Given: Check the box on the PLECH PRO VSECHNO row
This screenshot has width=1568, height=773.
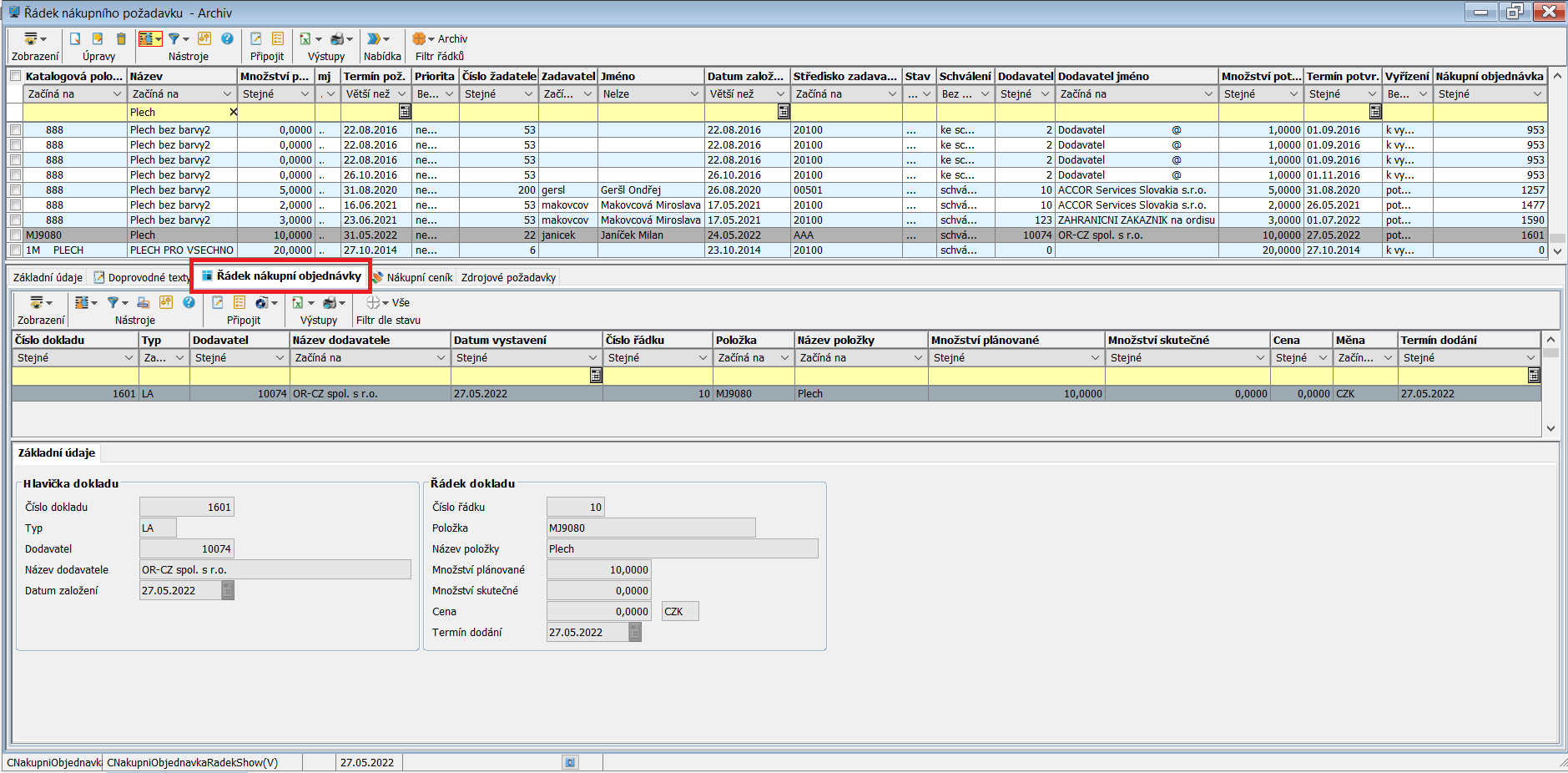Looking at the screenshot, I should click(15, 250).
